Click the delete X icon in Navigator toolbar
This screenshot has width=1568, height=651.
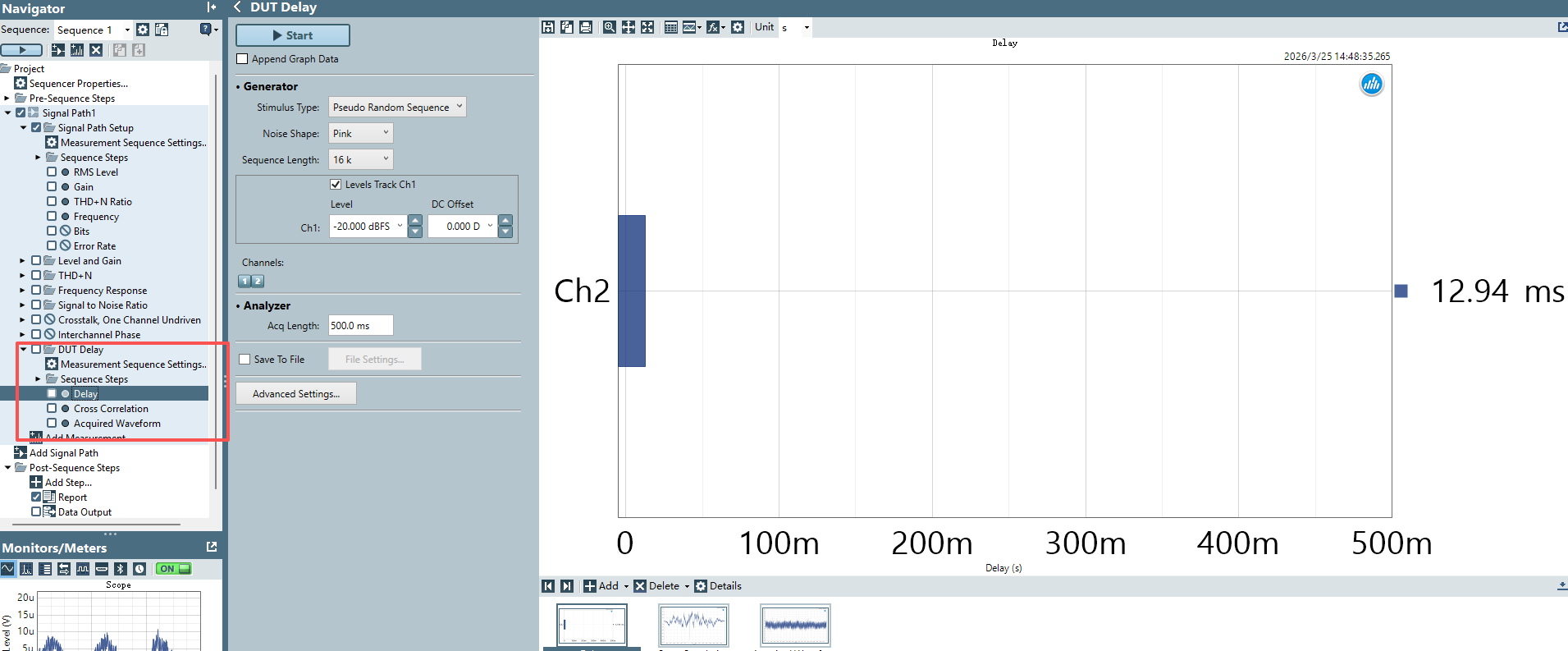pyautogui.click(x=96, y=50)
